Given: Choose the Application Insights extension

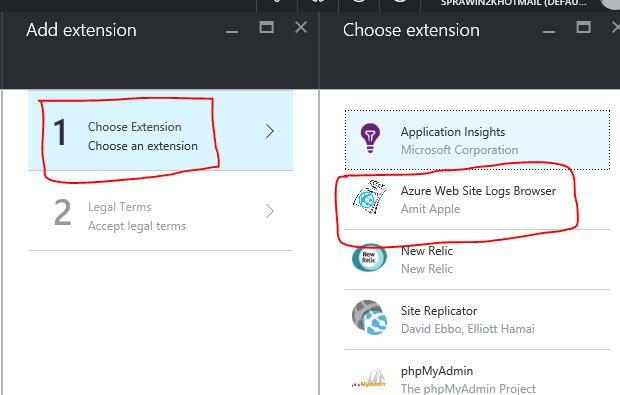Looking at the screenshot, I should [477, 140].
